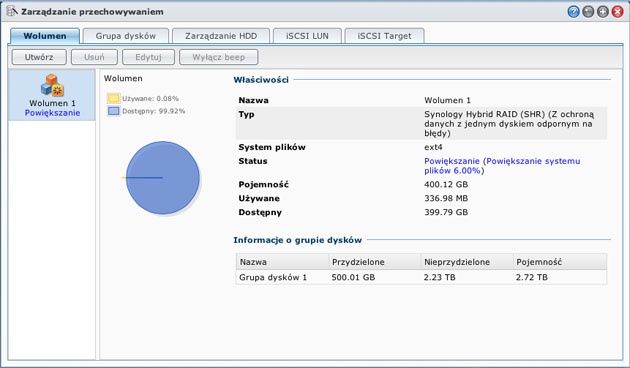The width and height of the screenshot is (630, 368).
Task: Select the Grupa dysków 1 row
Action: (x=421, y=277)
